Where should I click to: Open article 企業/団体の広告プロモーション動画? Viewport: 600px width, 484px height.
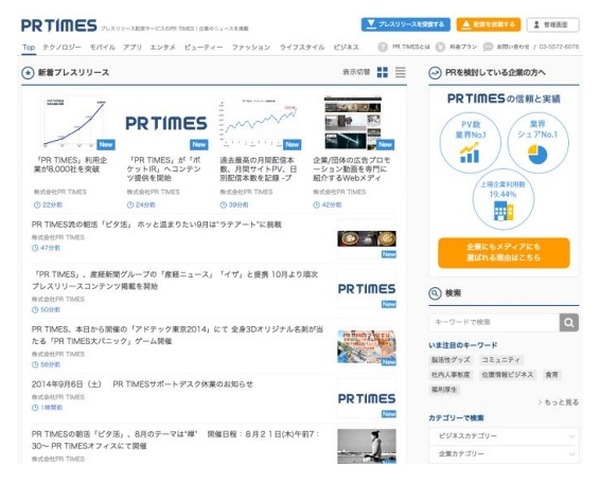click(x=352, y=169)
